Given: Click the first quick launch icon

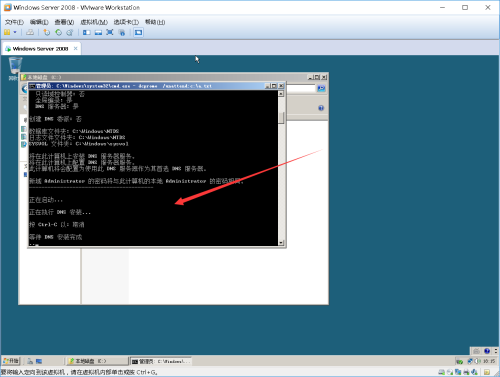Looking at the screenshot, I should point(30,361).
